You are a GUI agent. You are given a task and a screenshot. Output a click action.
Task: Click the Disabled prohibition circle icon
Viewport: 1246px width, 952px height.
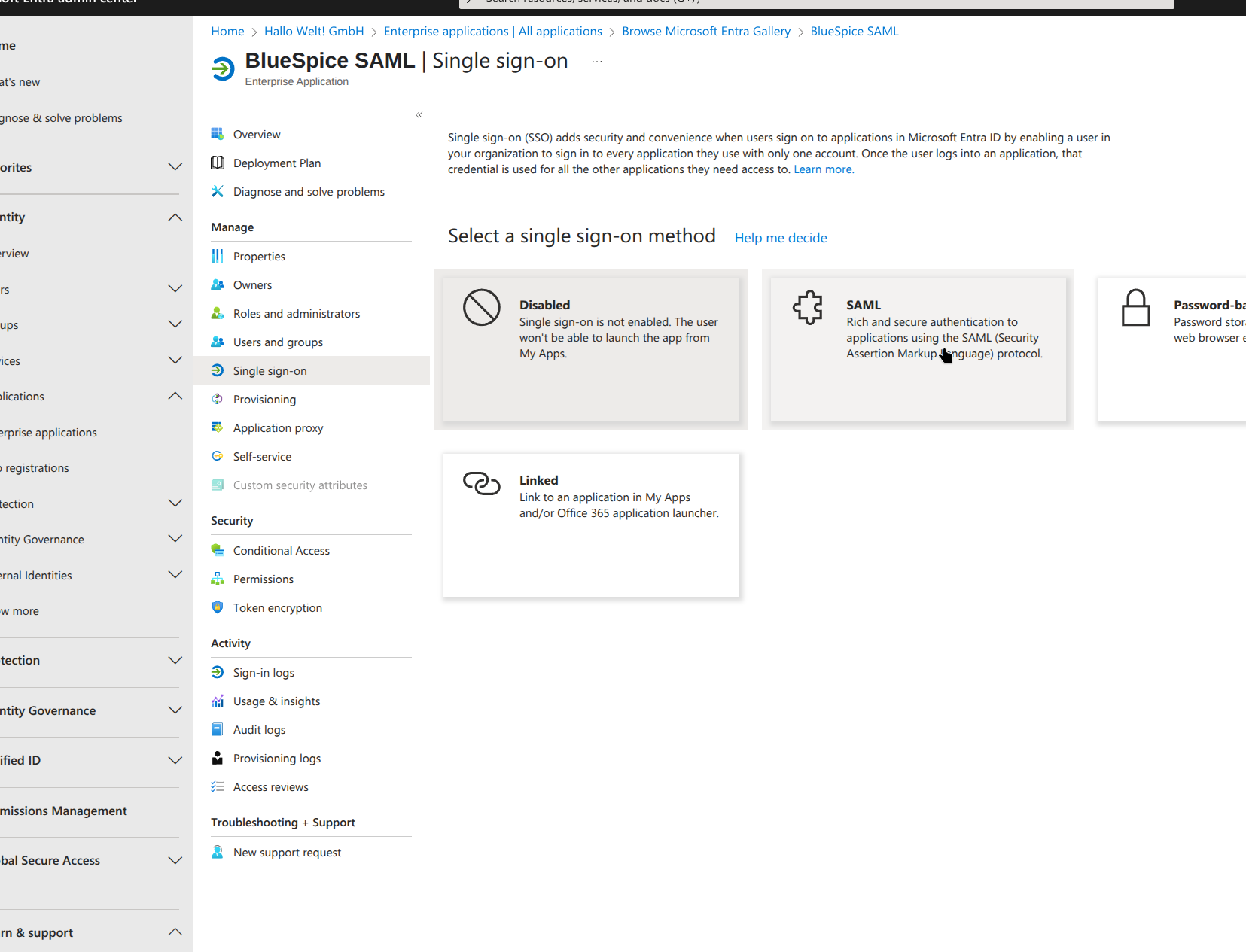pos(482,307)
